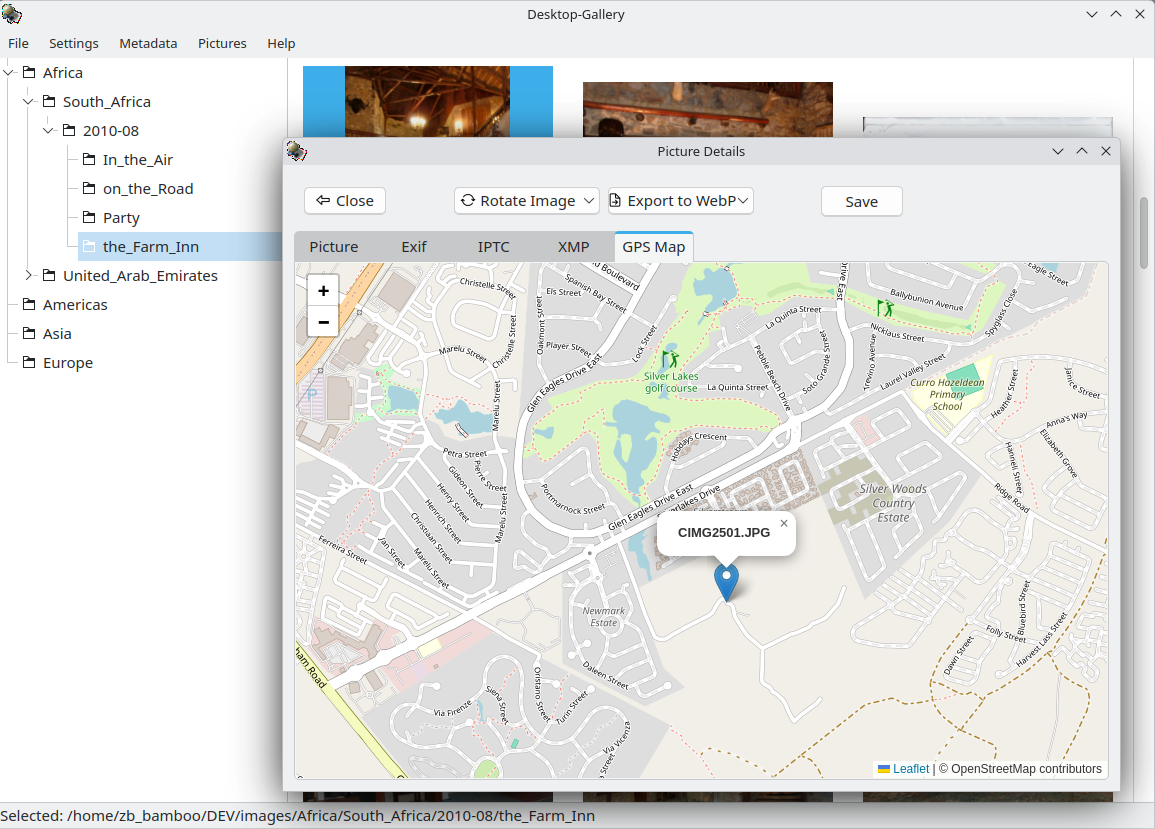Select the CIMG2501.JPG map marker pin
Screen dimensions: 1155x829
click(x=726, y=582)
